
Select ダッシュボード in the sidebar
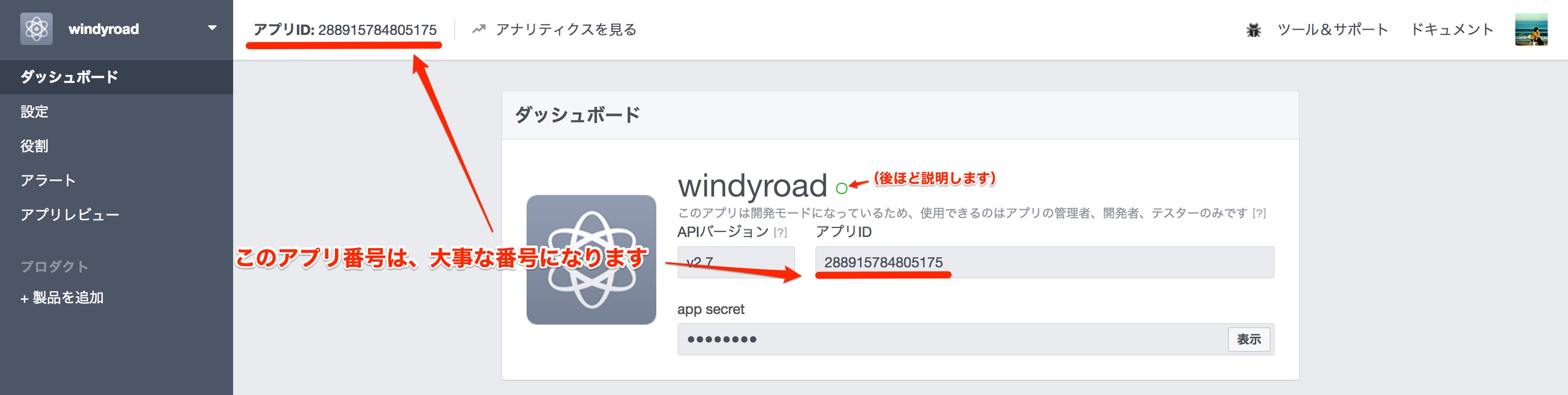pyautogui.click(x=116, y=76)
